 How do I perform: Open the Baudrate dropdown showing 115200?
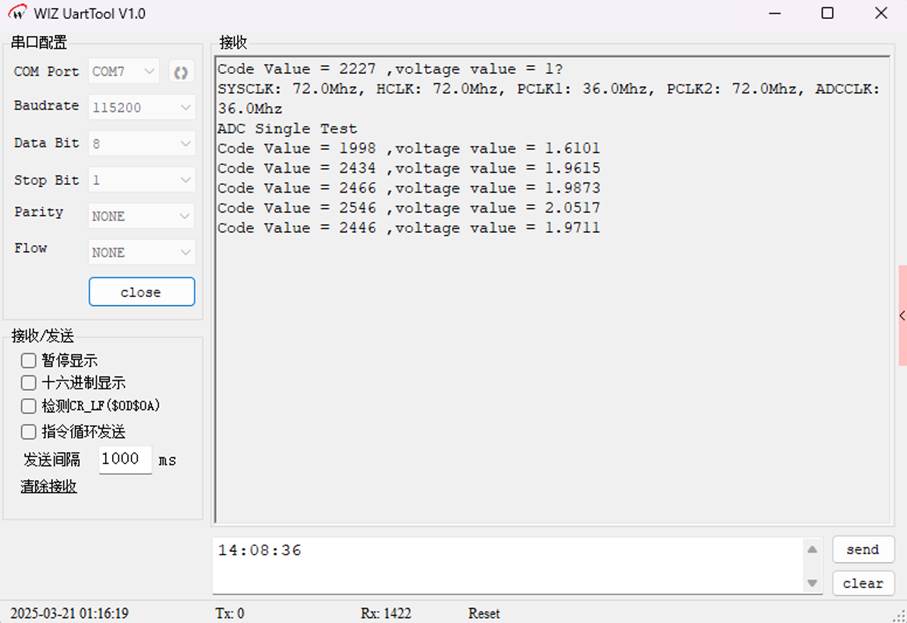click(141, 108)
